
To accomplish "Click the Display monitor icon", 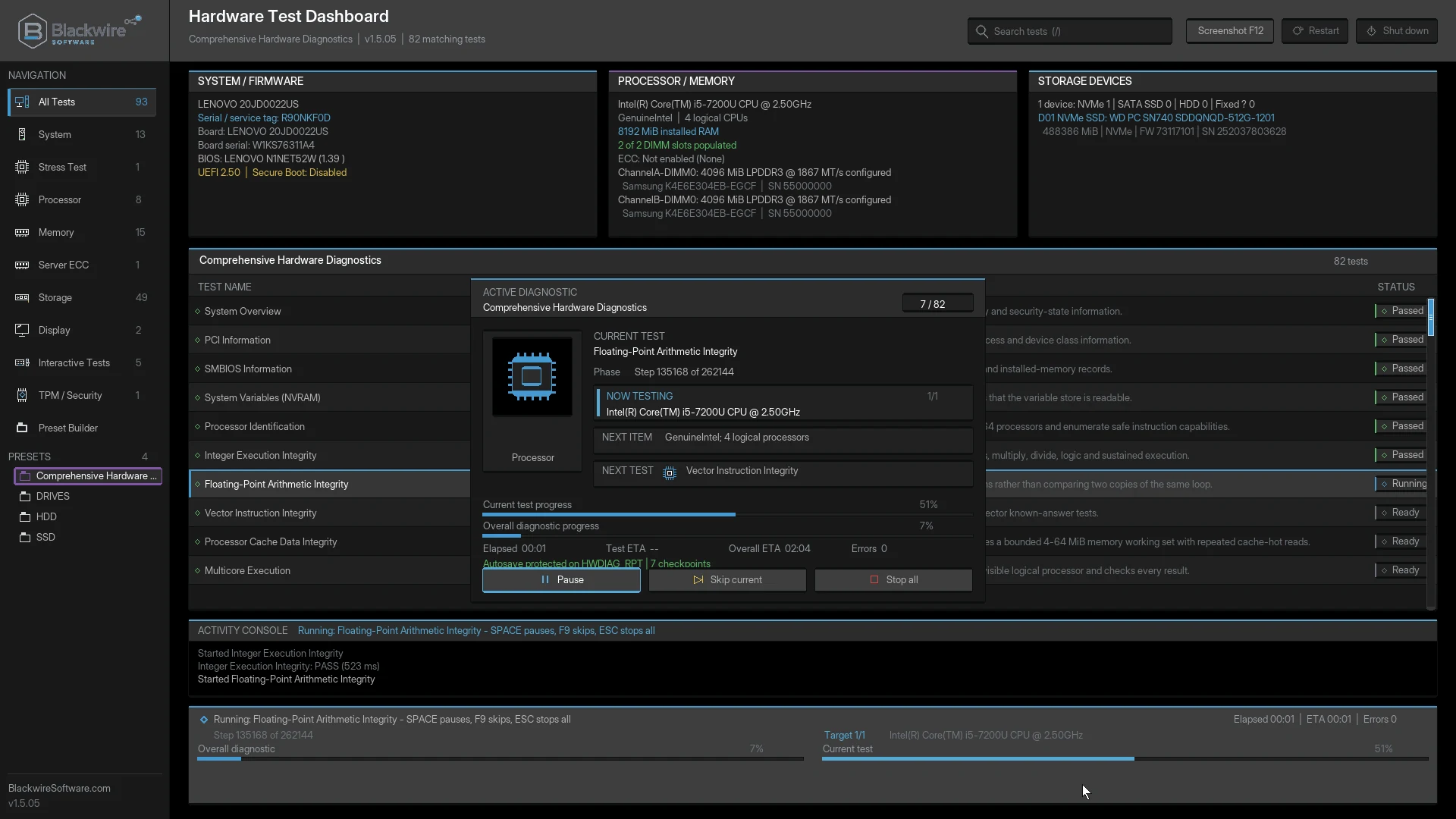I will tap(22, 331).
